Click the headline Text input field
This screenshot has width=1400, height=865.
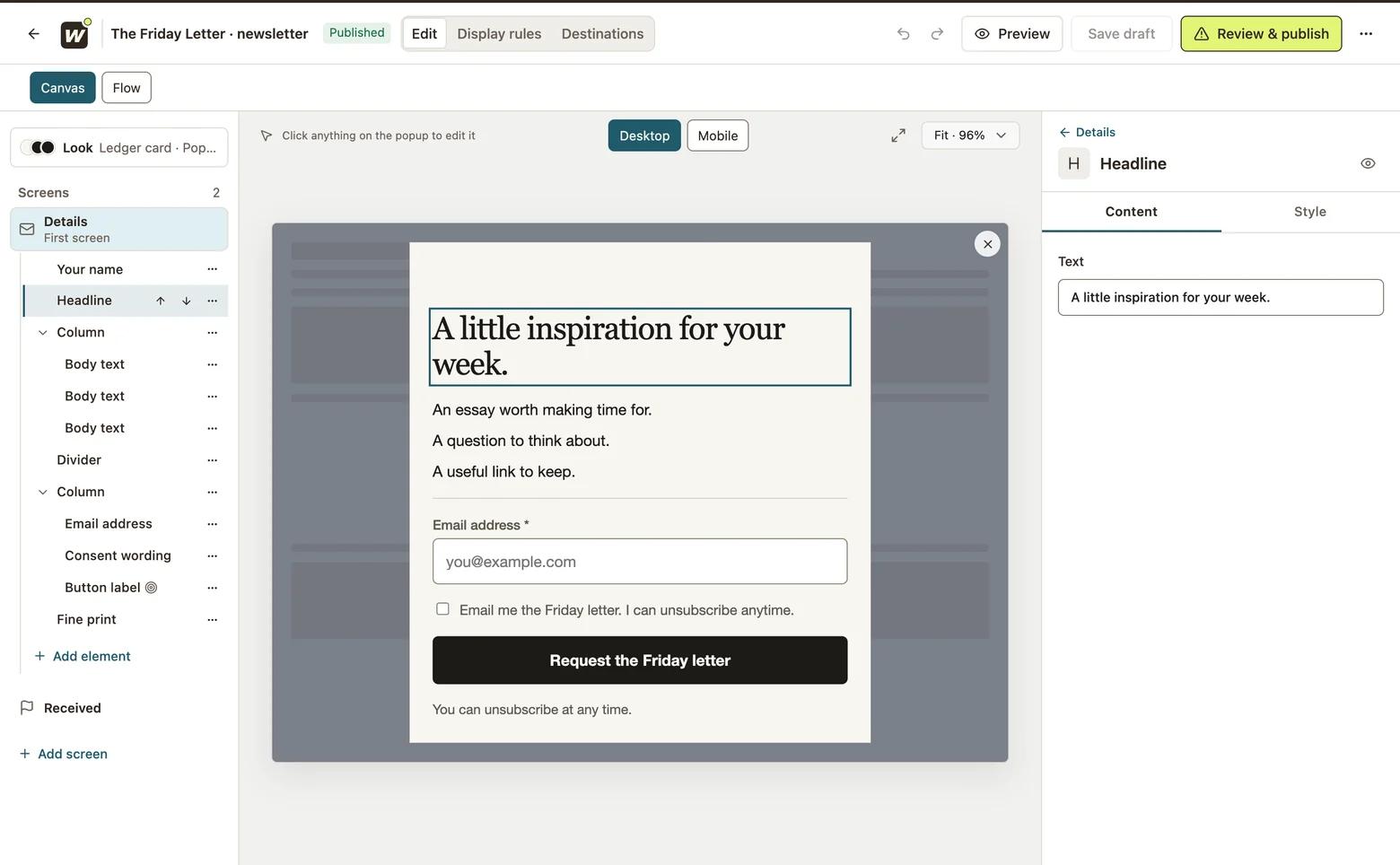1221,298
